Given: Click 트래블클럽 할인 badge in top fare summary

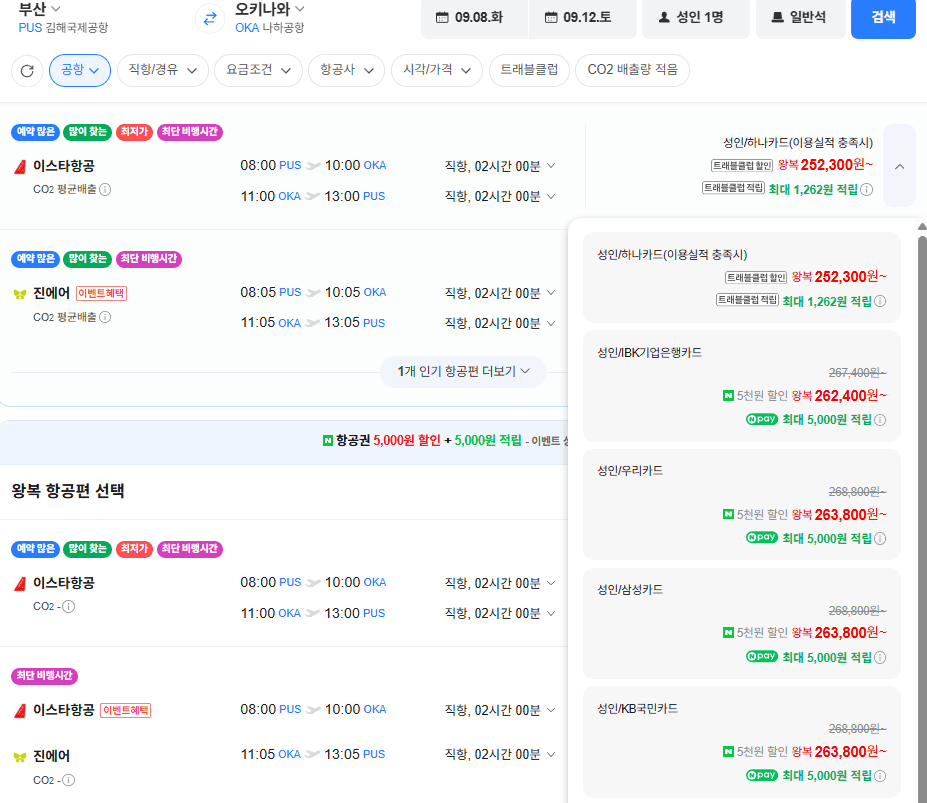Looking at the screenshot, I should [742, 166].
